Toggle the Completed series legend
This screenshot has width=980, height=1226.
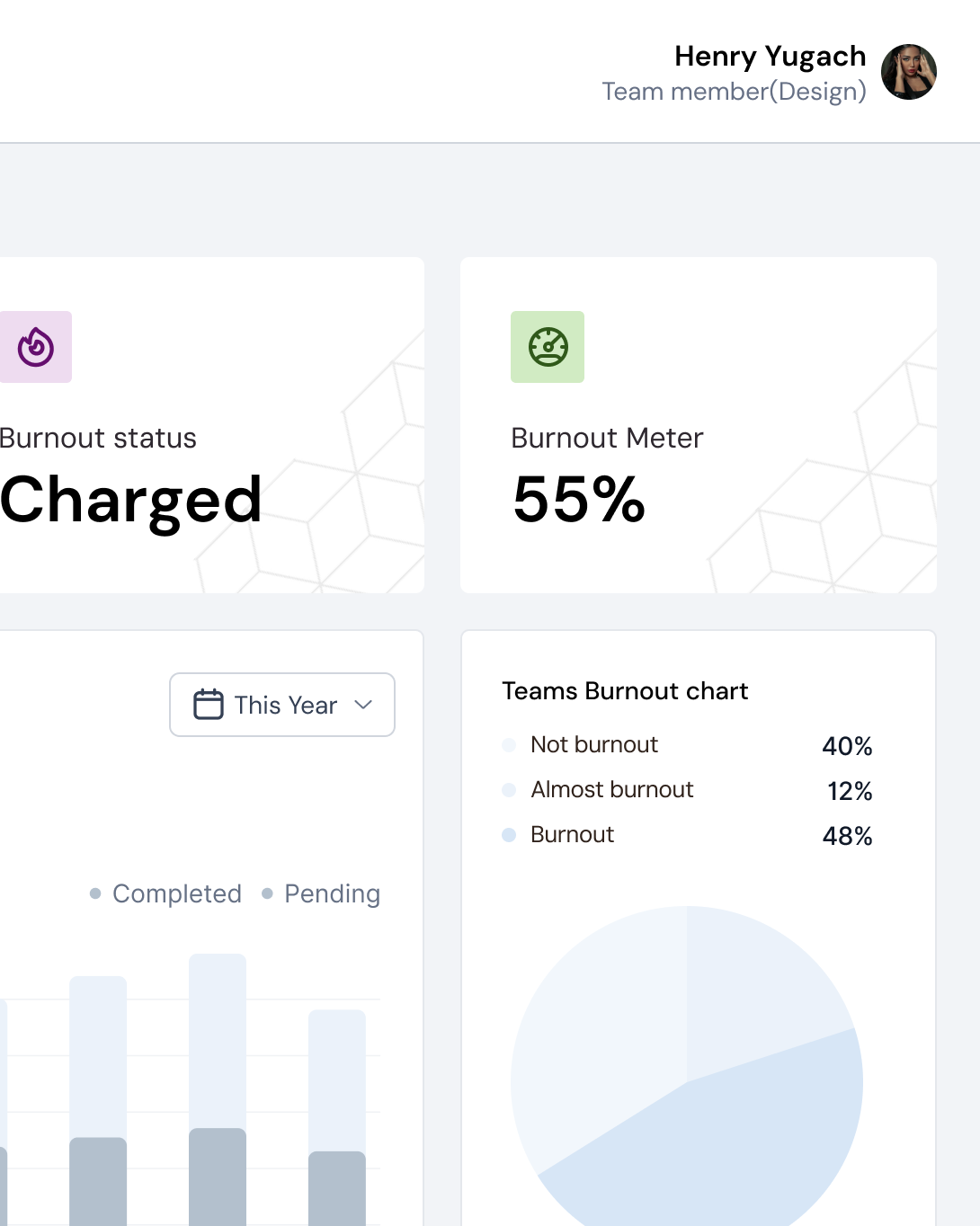(x=167, y=893)
